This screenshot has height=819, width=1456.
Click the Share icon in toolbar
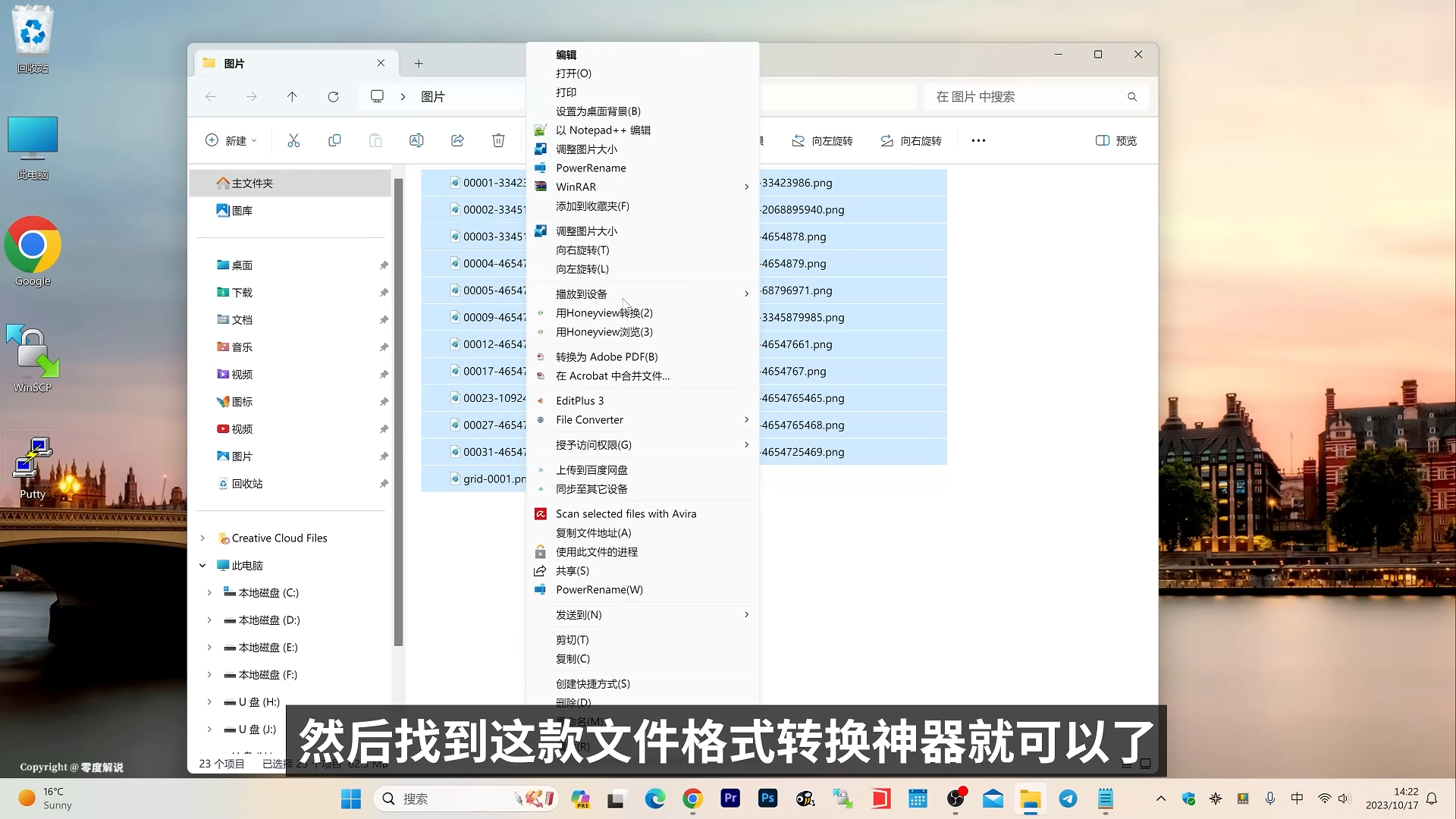[457, 140]
